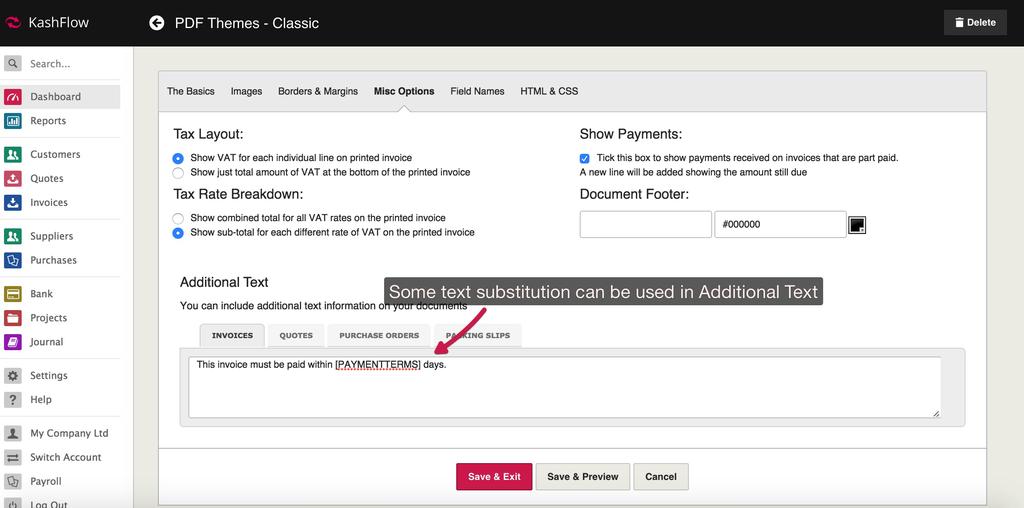Click the Purchases cart icon
1024x508 pixels.
(x=13, y=260)
